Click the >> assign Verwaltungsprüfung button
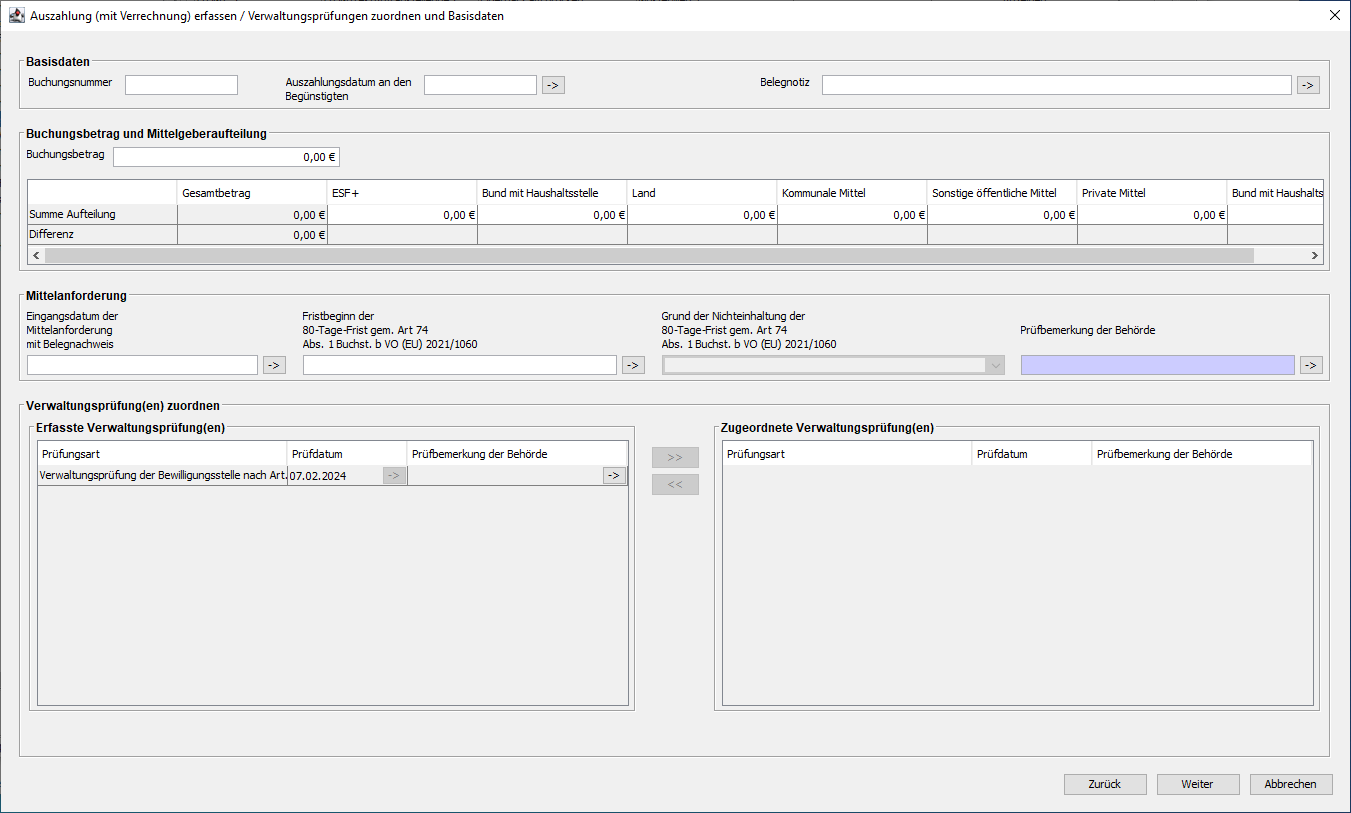This screenshot has width=1351, height=813. click(x=675, y=457)
